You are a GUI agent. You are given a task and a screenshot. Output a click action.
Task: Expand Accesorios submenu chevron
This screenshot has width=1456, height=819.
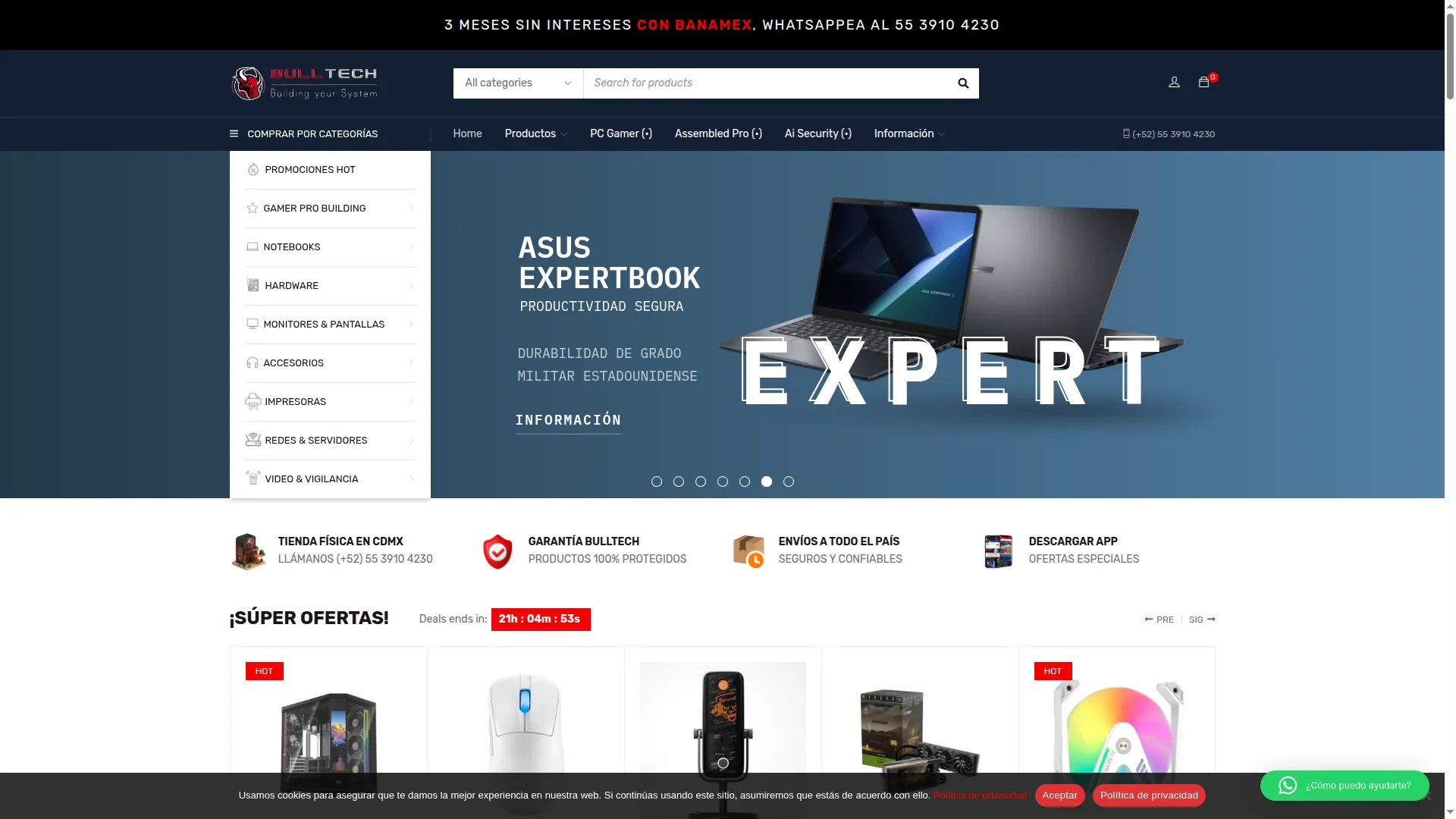(411, 363)
